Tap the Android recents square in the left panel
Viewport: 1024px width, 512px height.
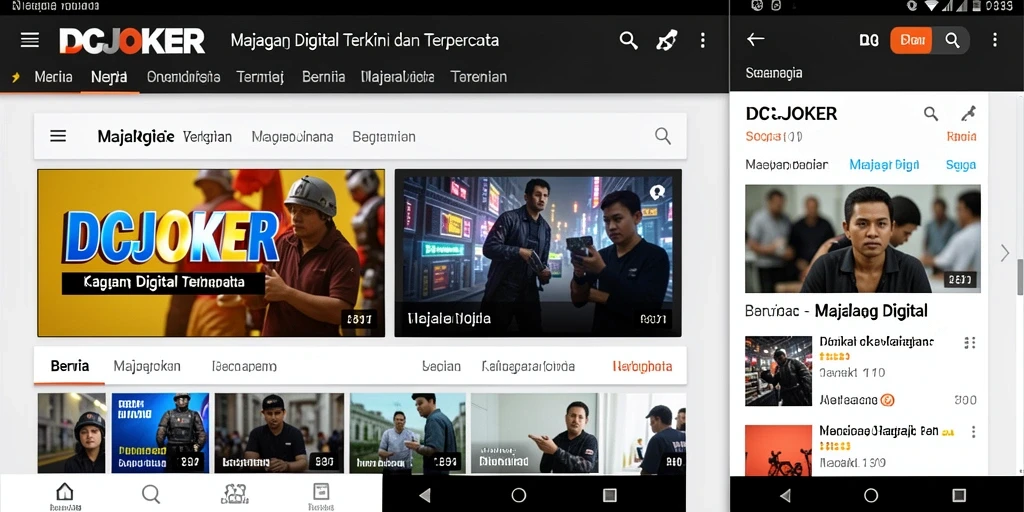coord(609,495)
